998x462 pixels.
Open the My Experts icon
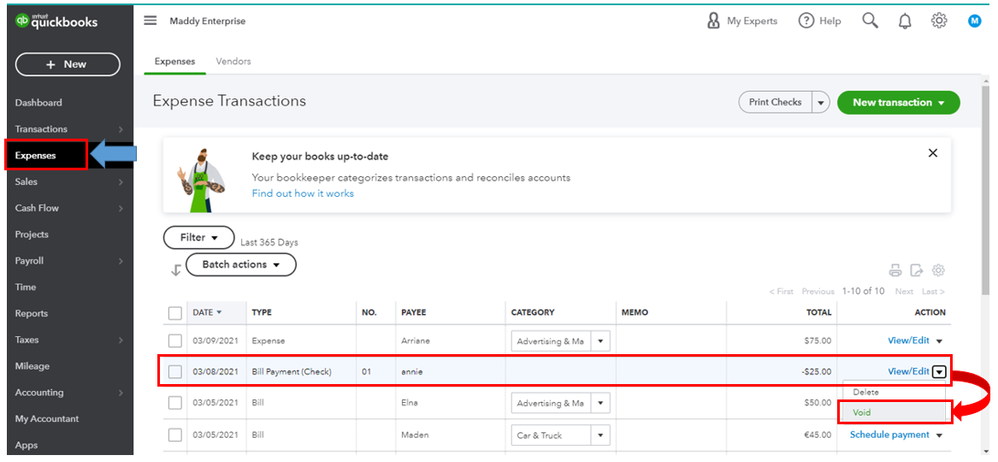pyautogui.click(x=714, y=21)
